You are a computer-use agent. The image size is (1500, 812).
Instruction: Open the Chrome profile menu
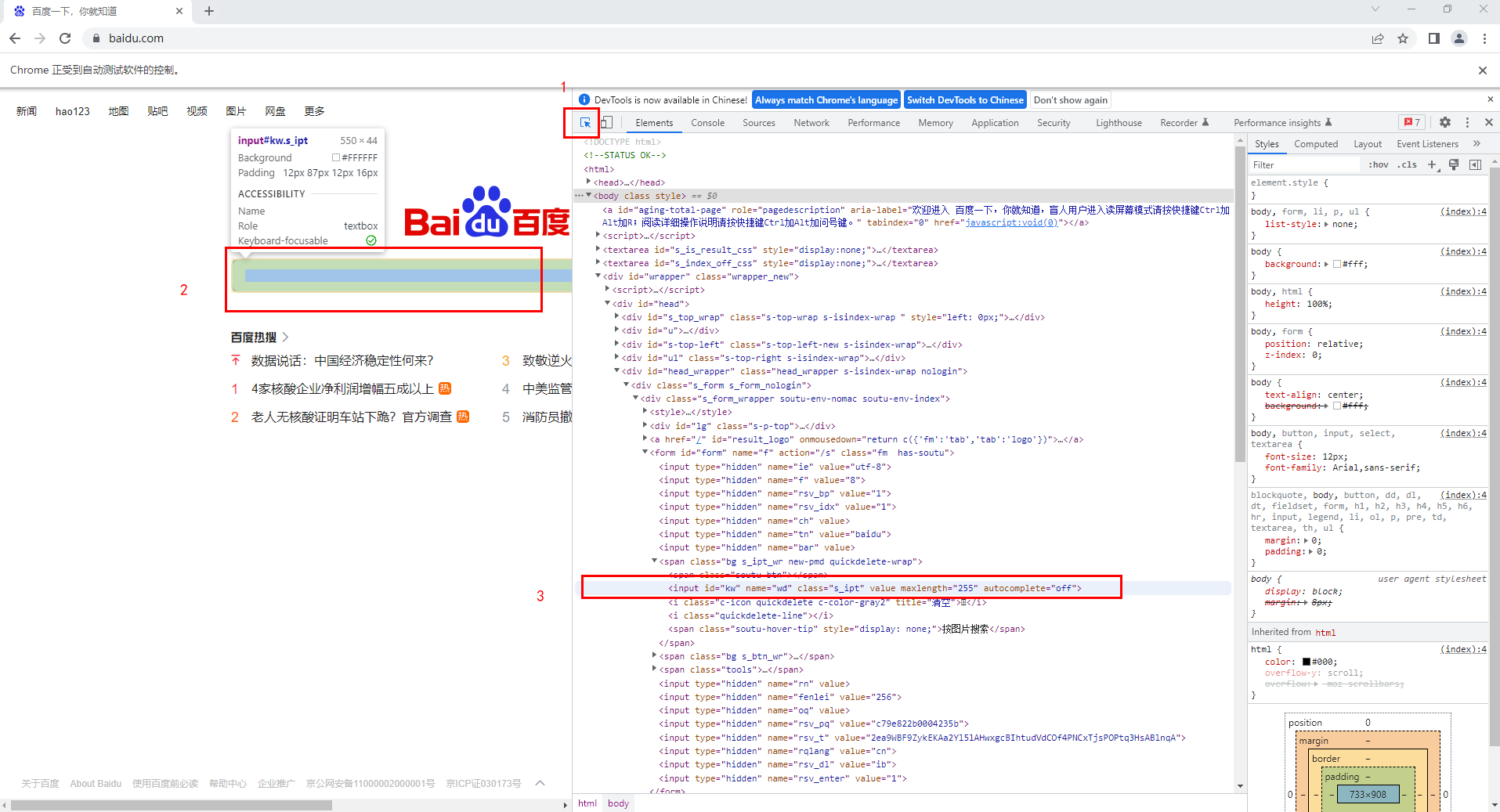pos(1459,38)
